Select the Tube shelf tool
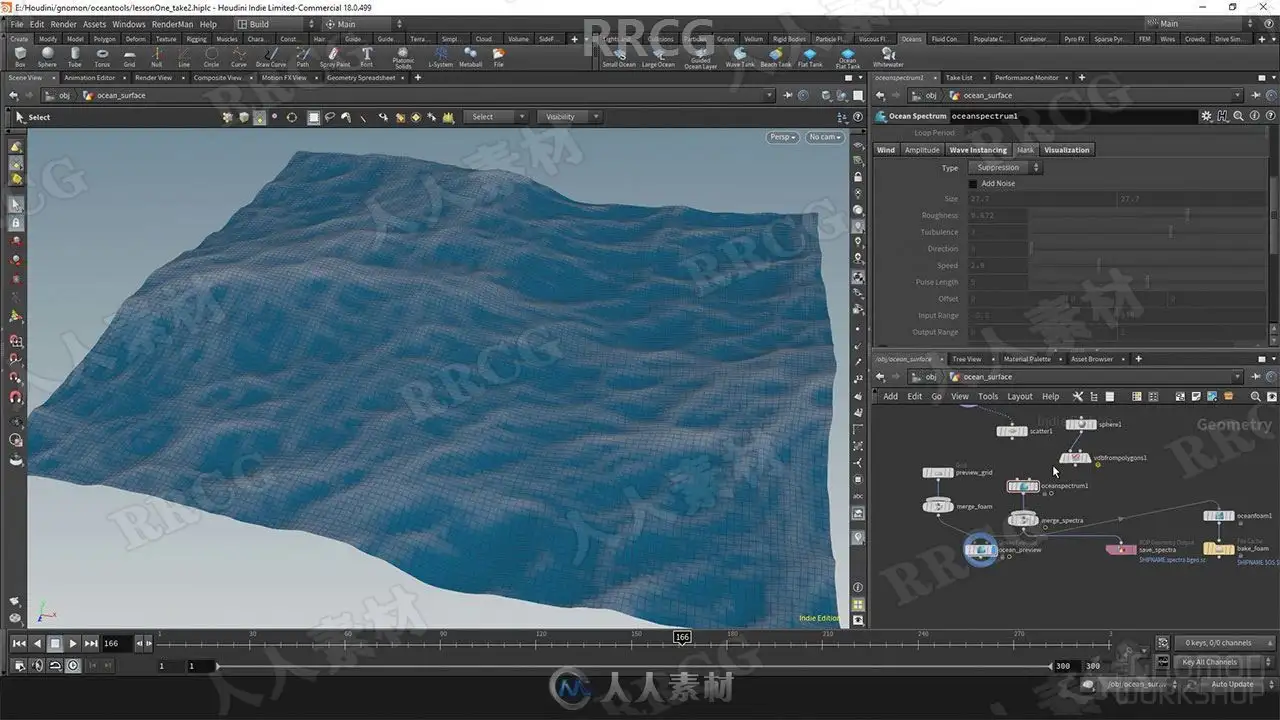This screenshot has height=720, width=1280. 74,57
